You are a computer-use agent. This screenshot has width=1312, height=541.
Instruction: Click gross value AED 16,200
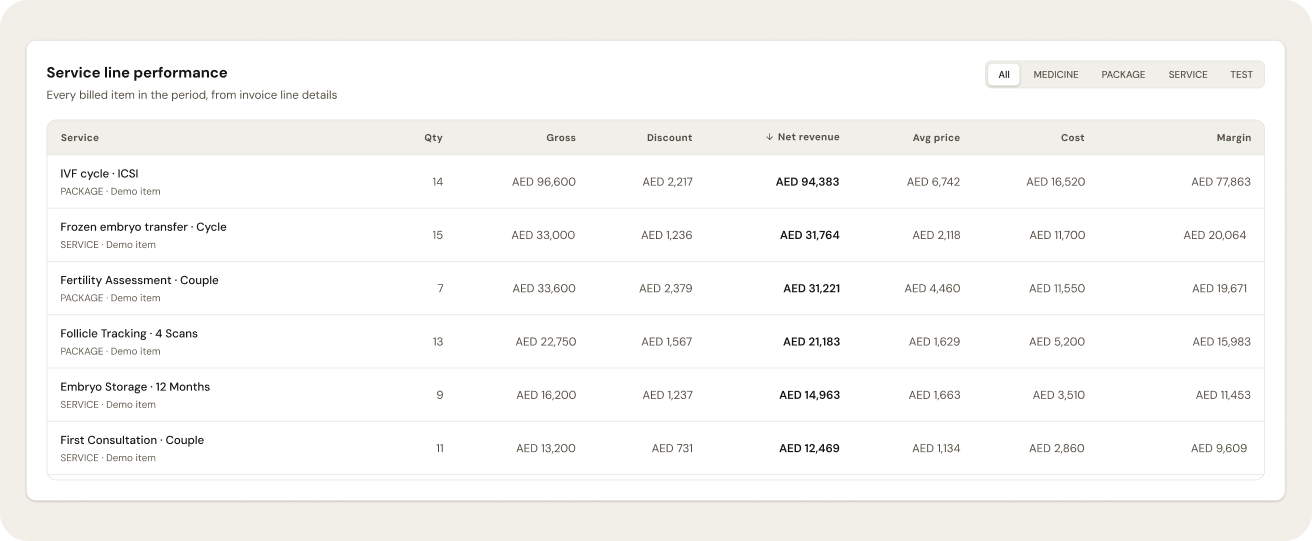tap(546, 395)
